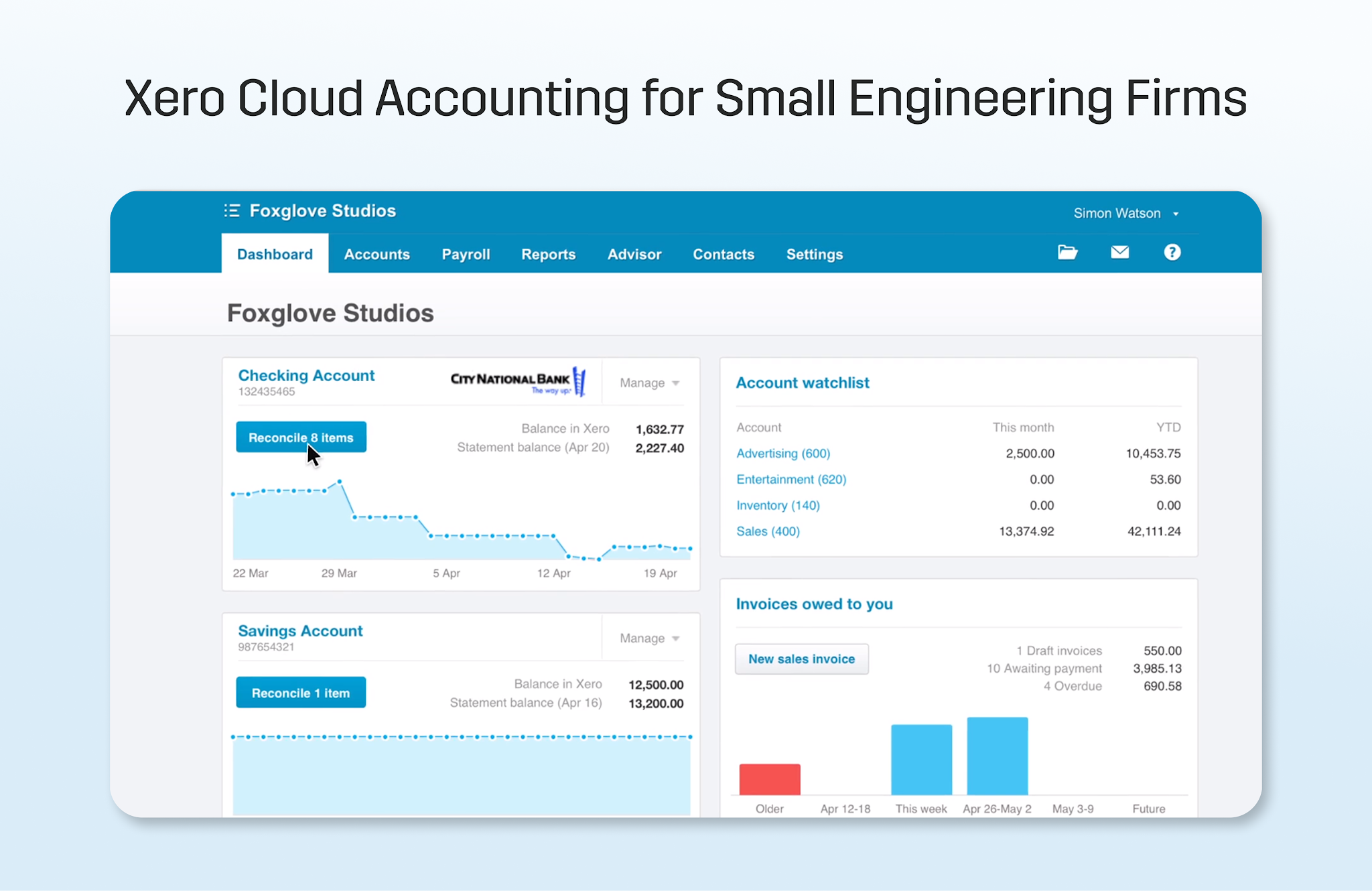Click Advertising This month value 2,500.00
This screenshot has width=1372, height=891.
tap(1030, 454)
